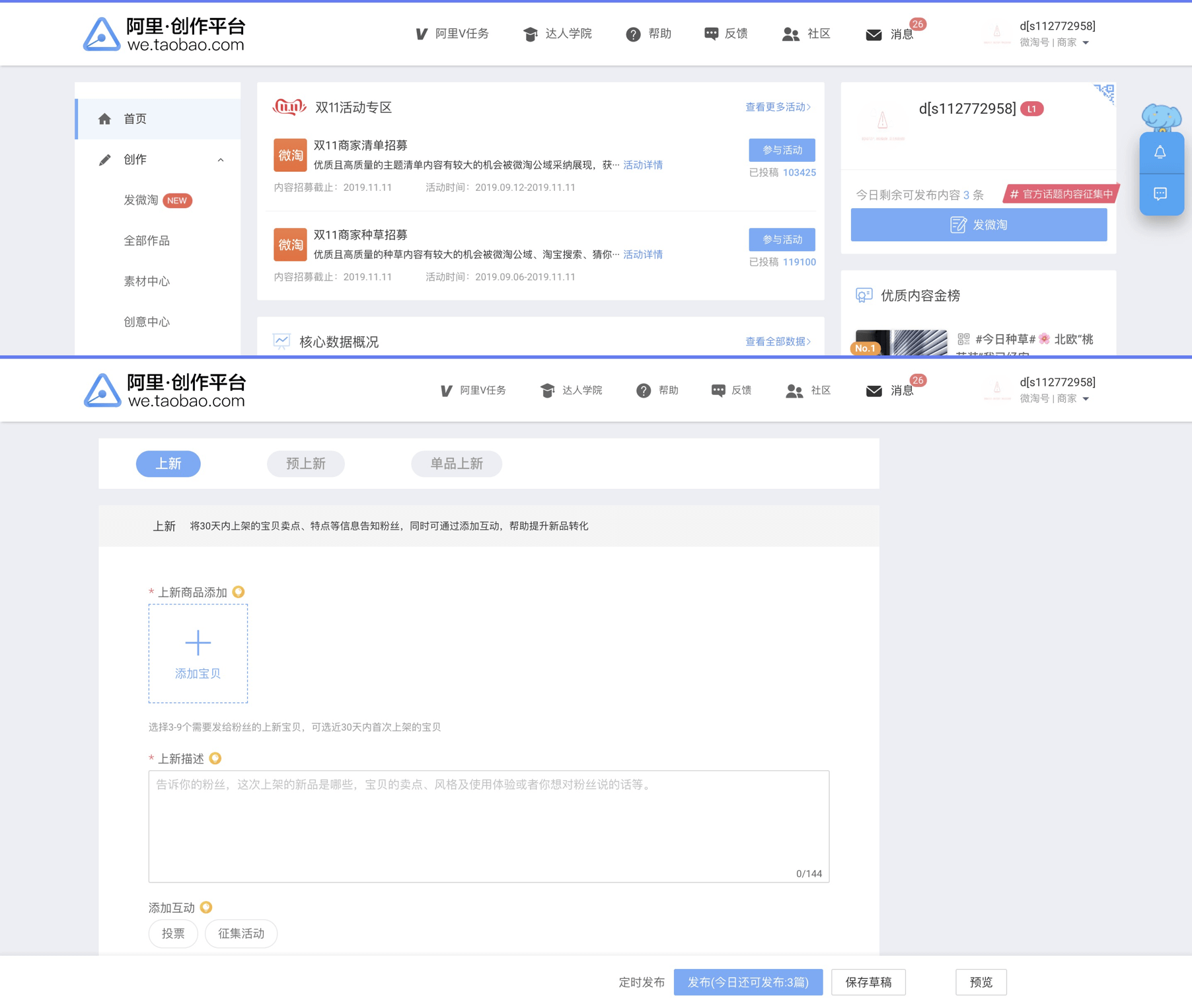The width and height of the screenshot is (1192, 1008).
Task: Click the hint icon beside 添加互动
Action: point(206,908)
